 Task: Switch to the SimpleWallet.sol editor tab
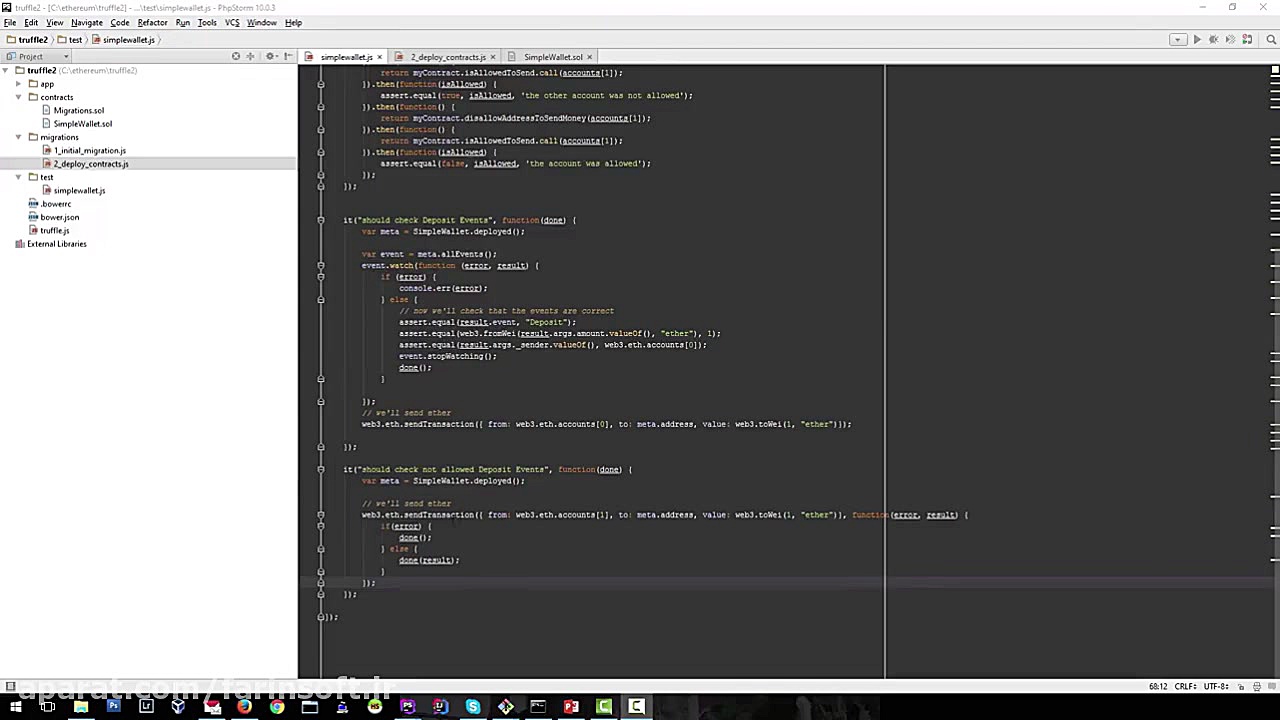(552, 57)
